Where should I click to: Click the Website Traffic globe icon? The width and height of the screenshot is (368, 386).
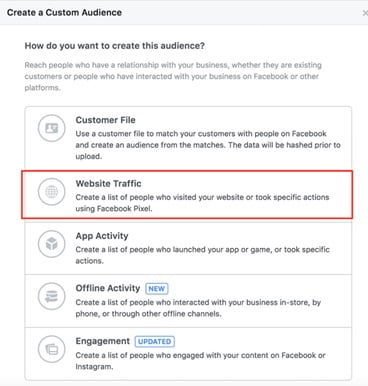pos(52,192)
